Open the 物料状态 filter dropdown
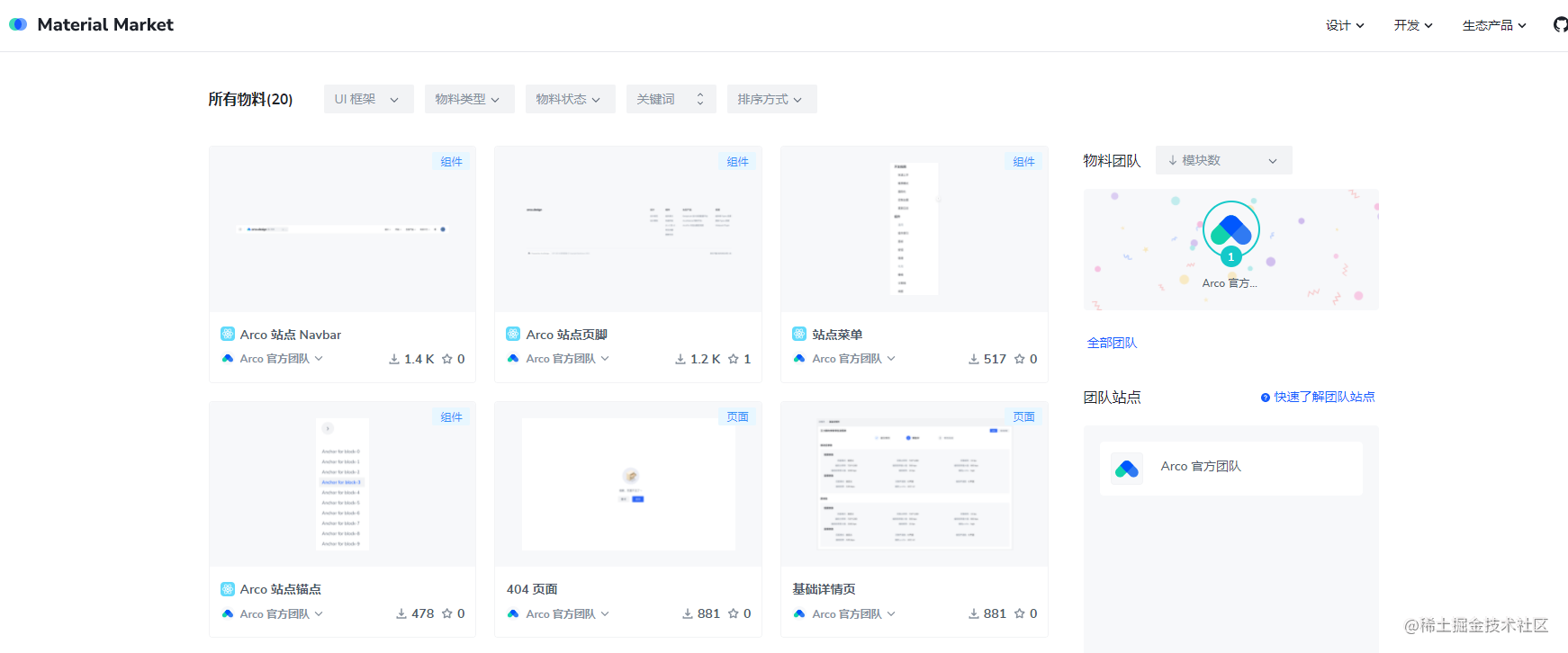 pos(571,99)
